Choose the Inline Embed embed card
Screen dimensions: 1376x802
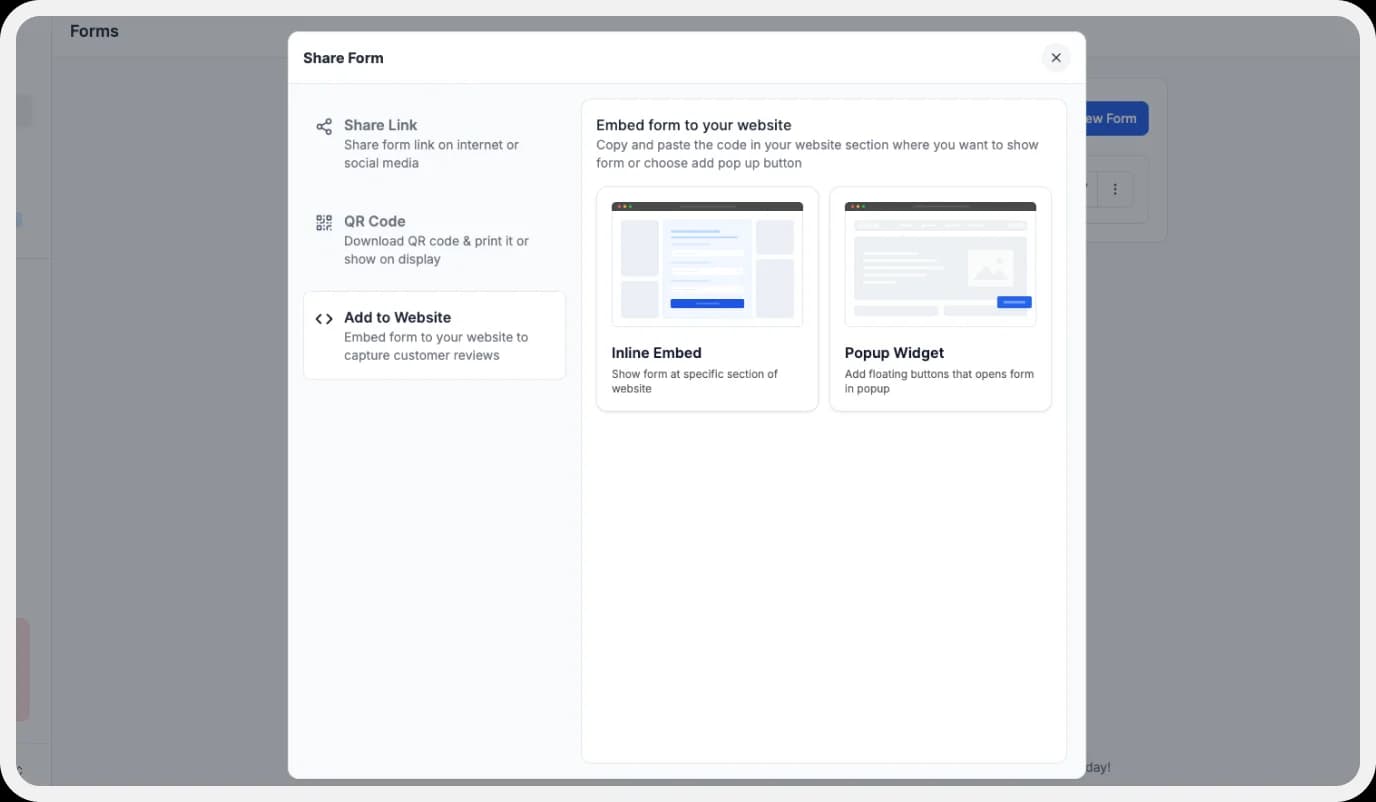pos(707,298)
